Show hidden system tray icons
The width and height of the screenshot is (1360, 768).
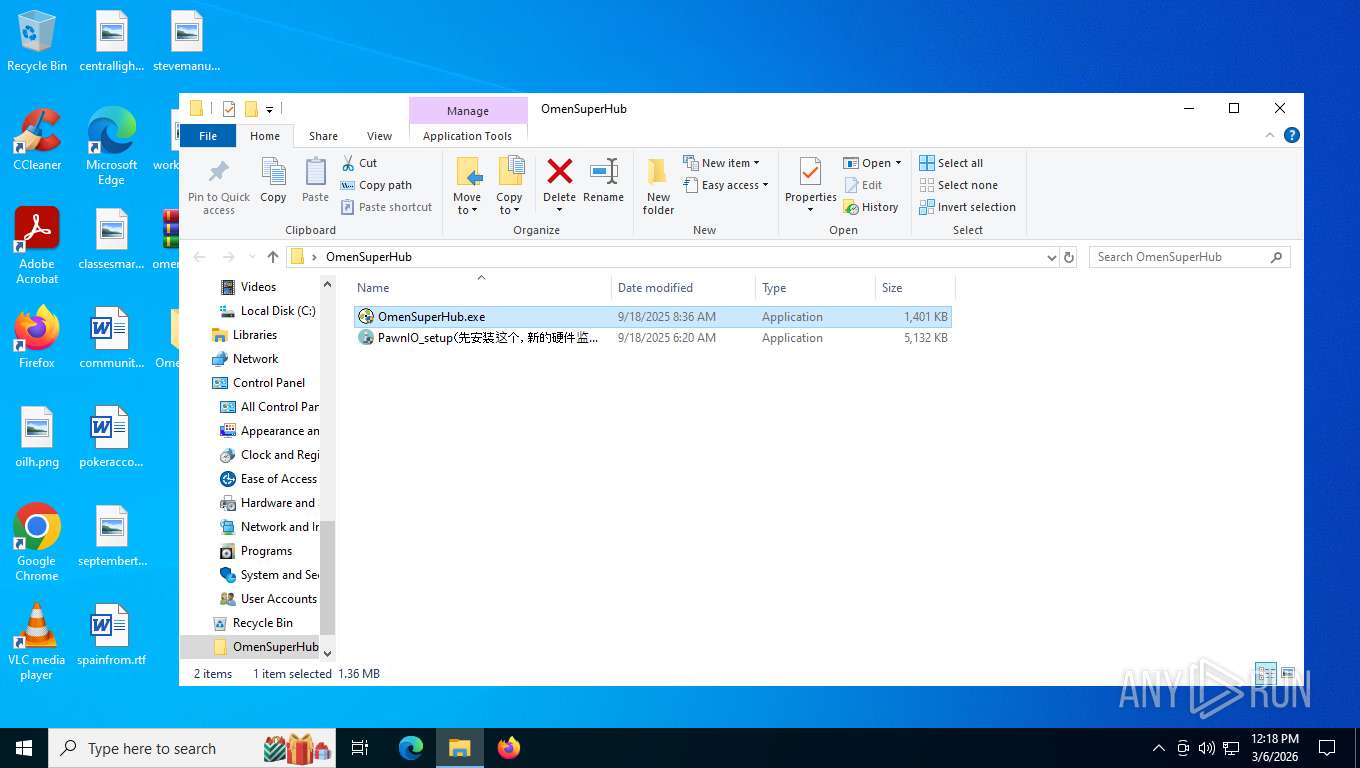1159,747
